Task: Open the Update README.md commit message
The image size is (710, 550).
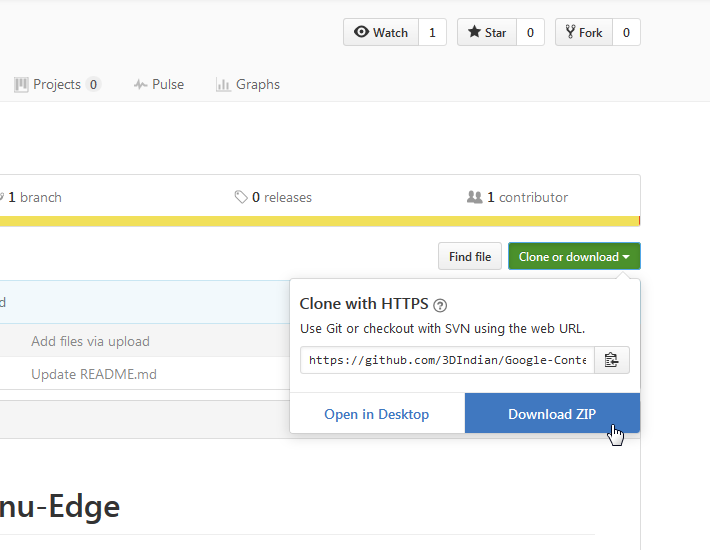Action: pyautogui.click(x=94, y=374)
